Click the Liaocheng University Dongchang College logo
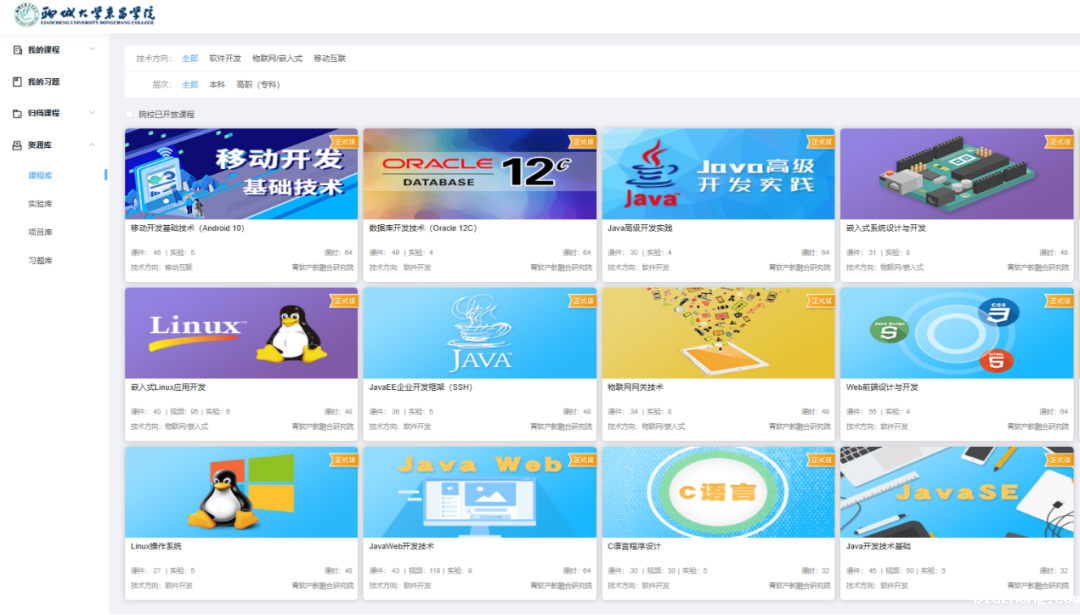Viewport: 1080px width, 615px height. point(84,15)
